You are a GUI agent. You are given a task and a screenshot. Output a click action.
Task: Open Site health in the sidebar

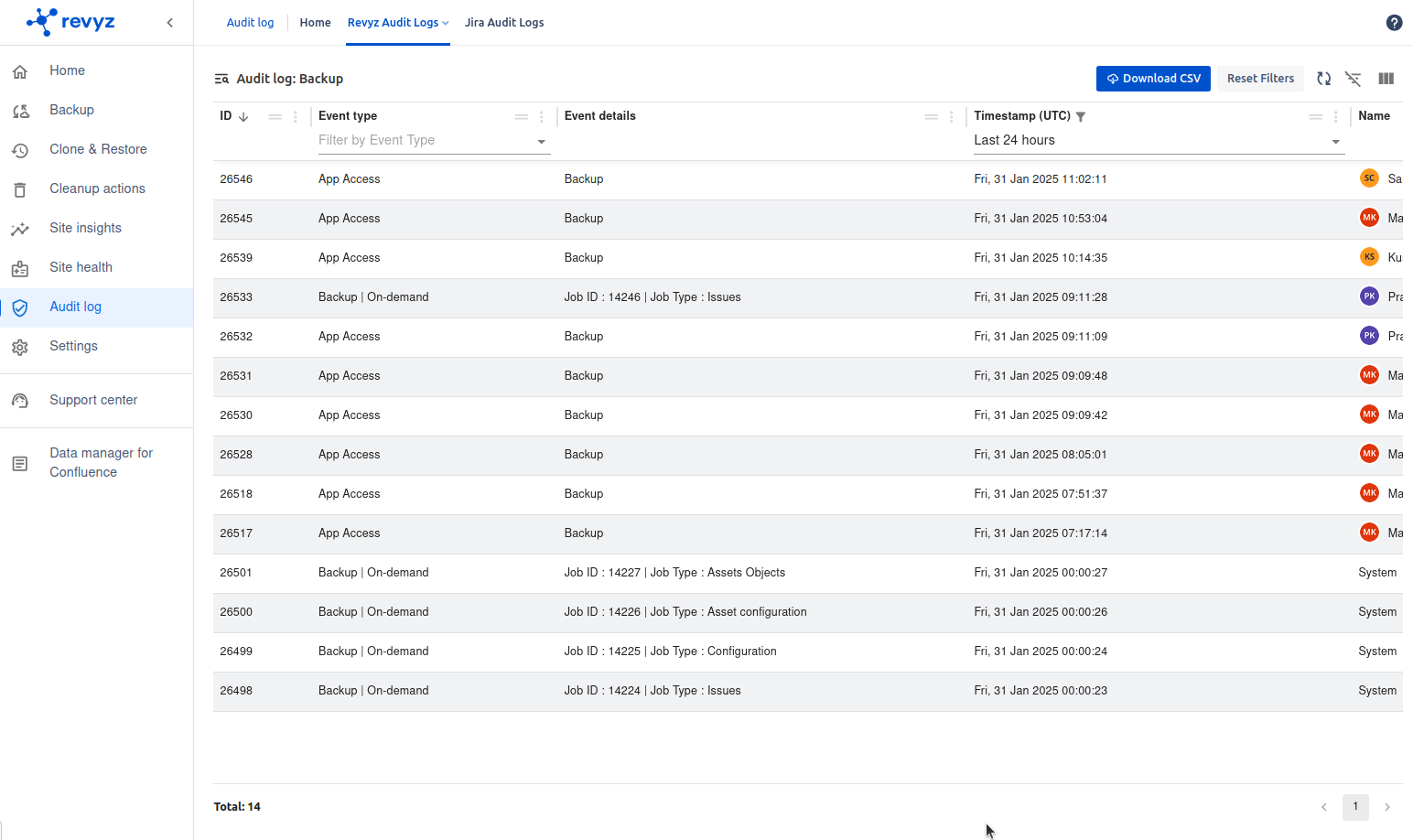[x=81, y=267]
